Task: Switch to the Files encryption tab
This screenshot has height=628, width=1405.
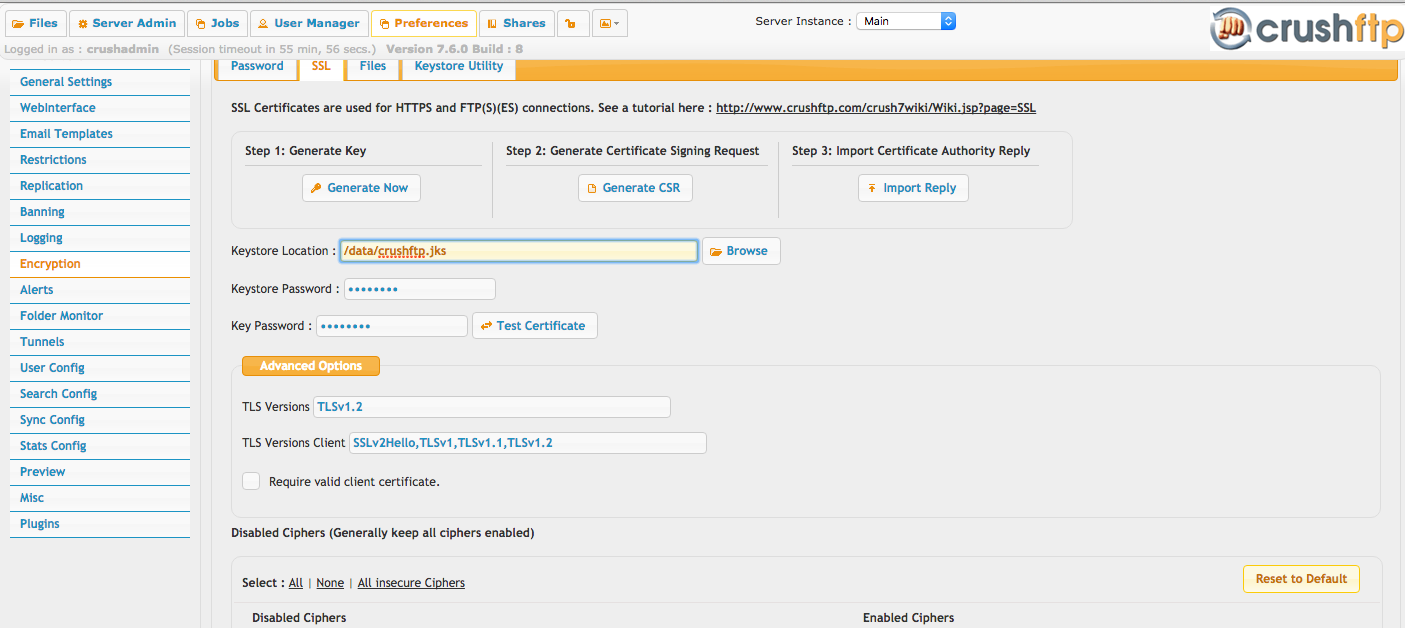Action: coord(373,67)
